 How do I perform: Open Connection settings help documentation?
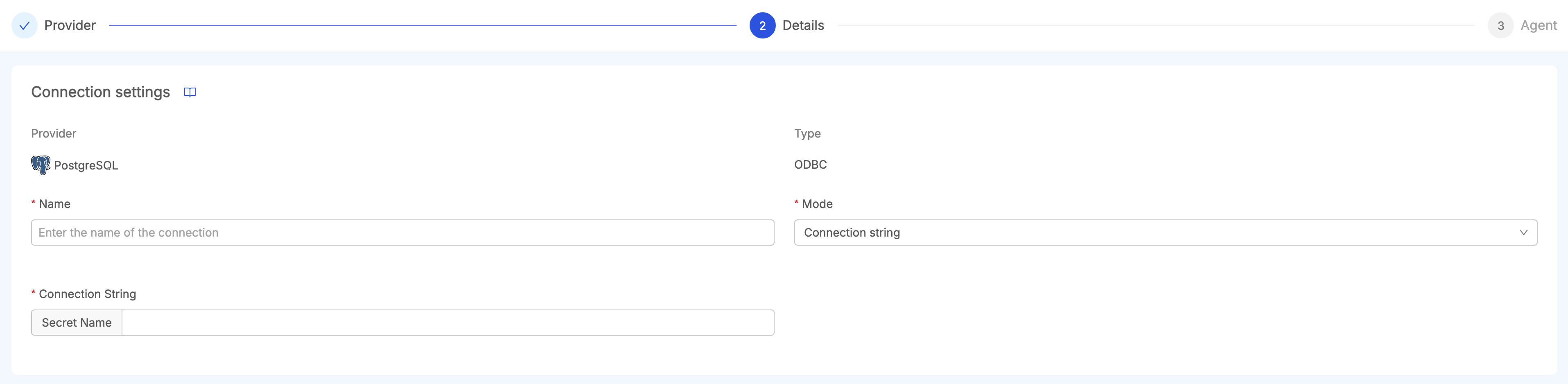click(x=189, y=92)
